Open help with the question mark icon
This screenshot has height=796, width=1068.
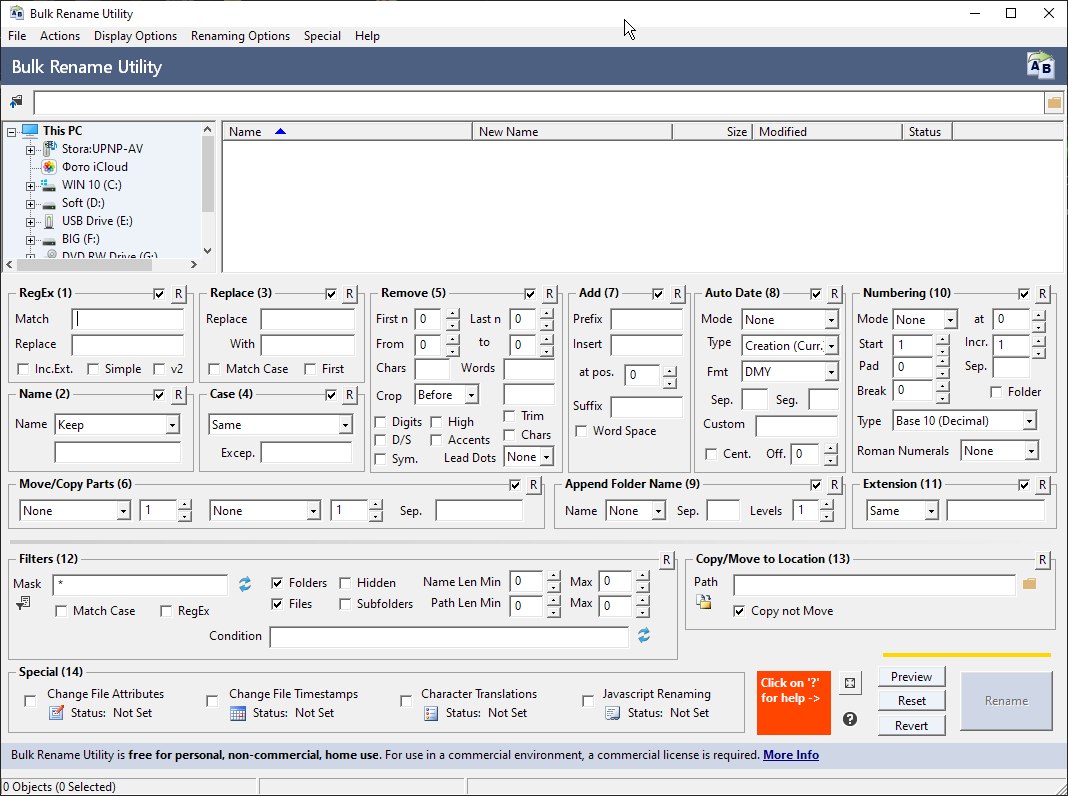849,719
